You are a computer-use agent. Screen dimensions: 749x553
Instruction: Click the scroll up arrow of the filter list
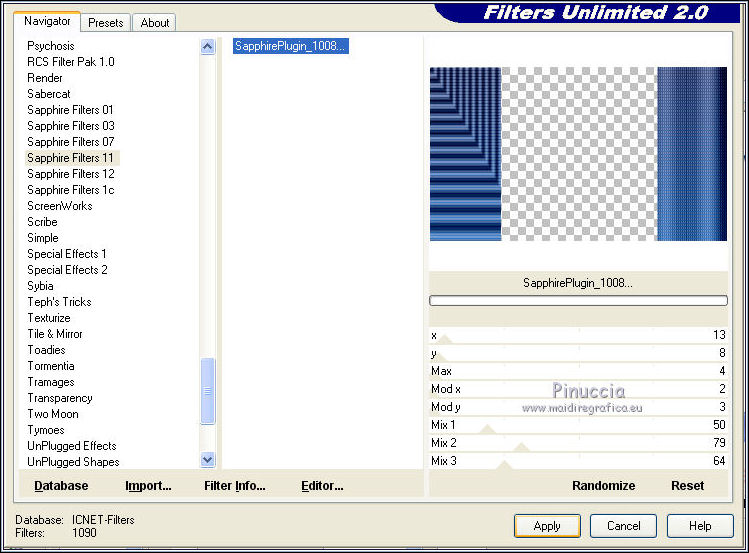(x=207, y=47)
